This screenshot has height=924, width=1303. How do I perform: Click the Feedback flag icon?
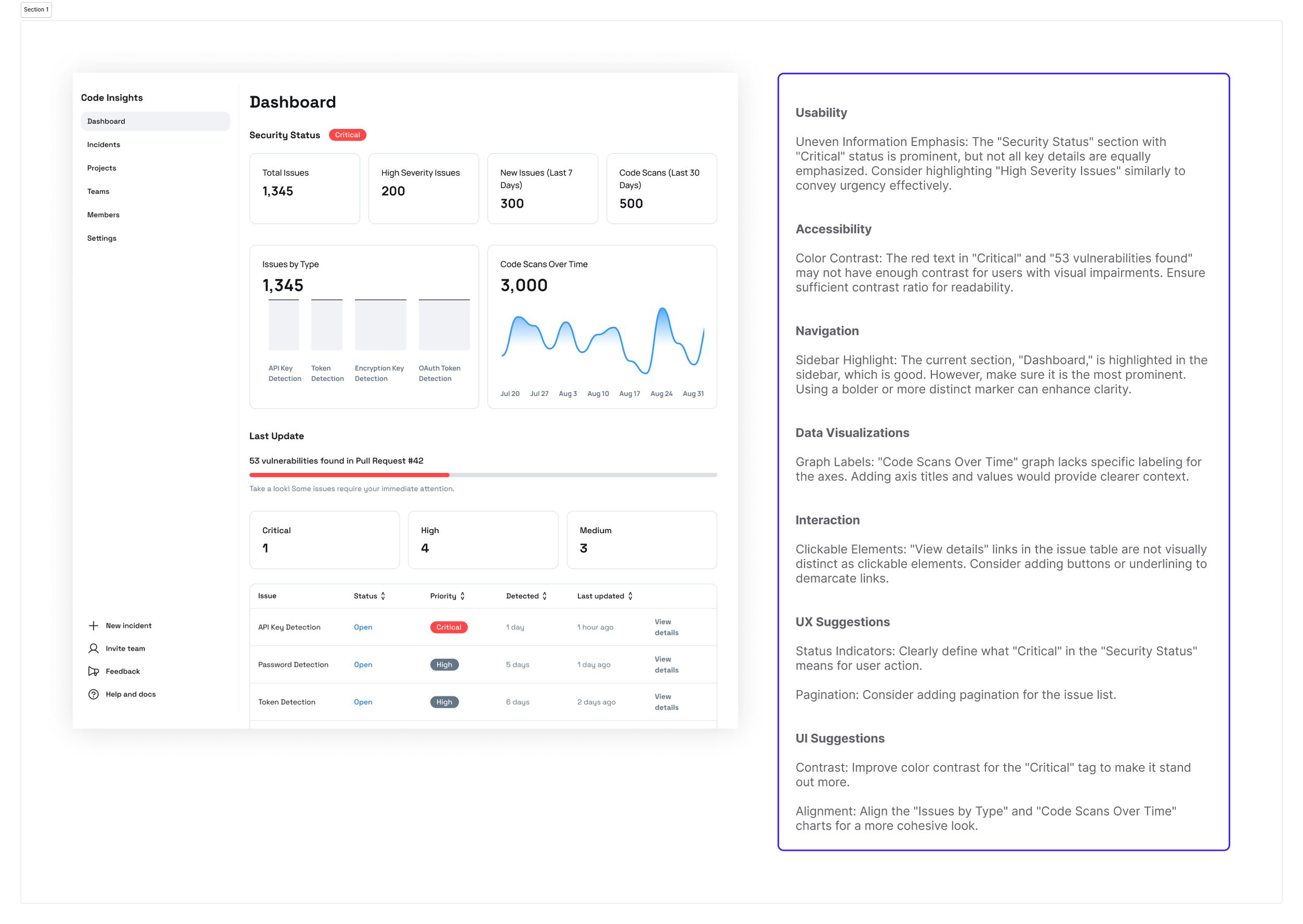94,671
